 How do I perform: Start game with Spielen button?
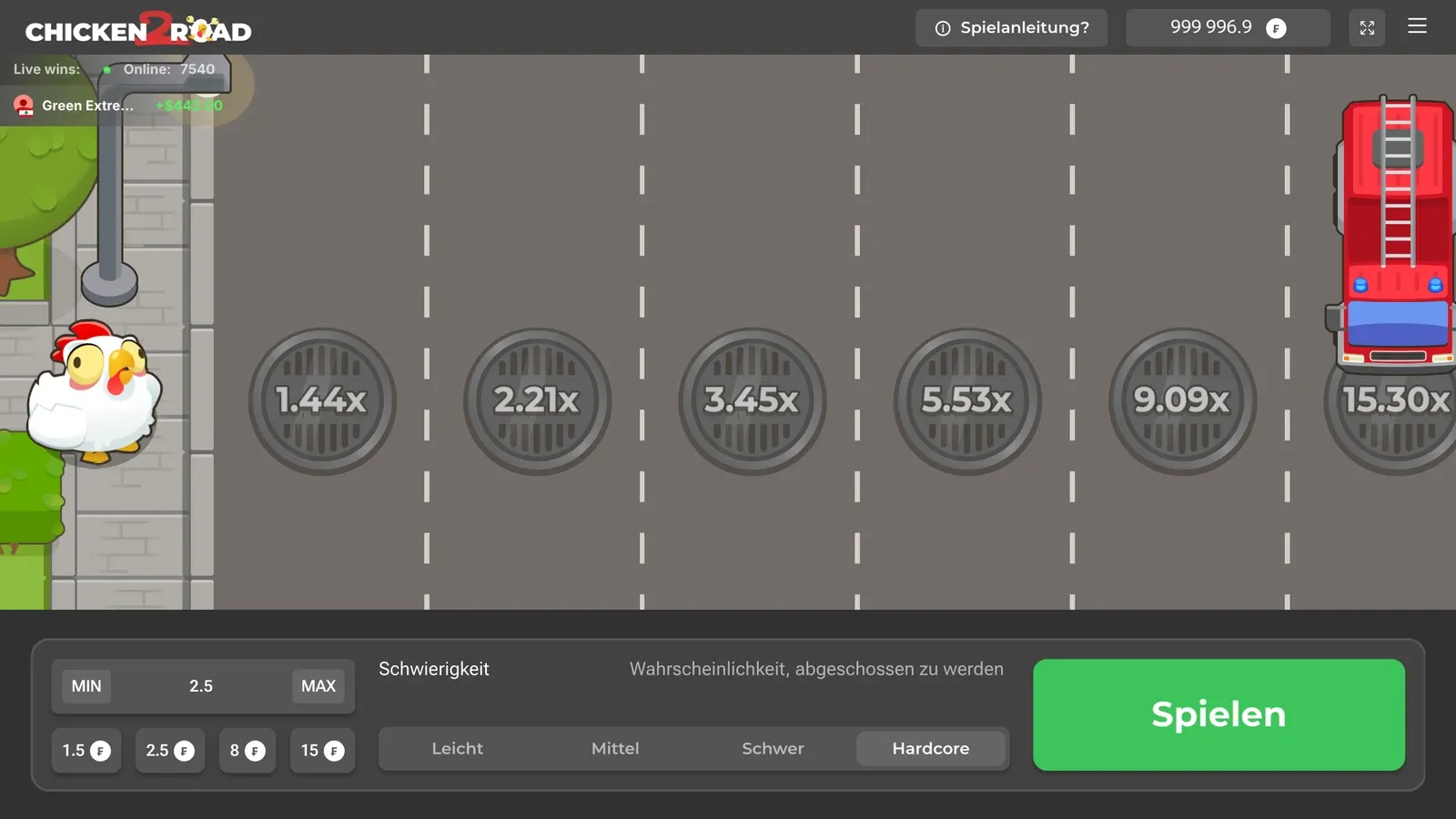(x=1218, y=714)
